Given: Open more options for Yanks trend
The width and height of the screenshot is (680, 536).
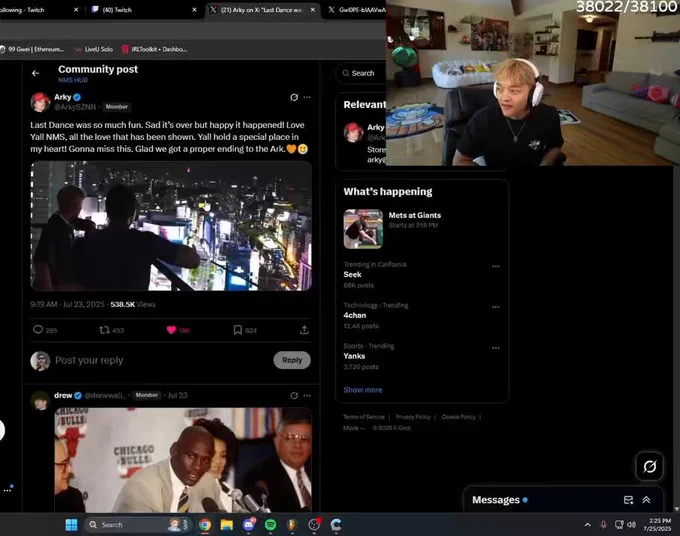Looking at the screenshot, I should coord(496,348).
